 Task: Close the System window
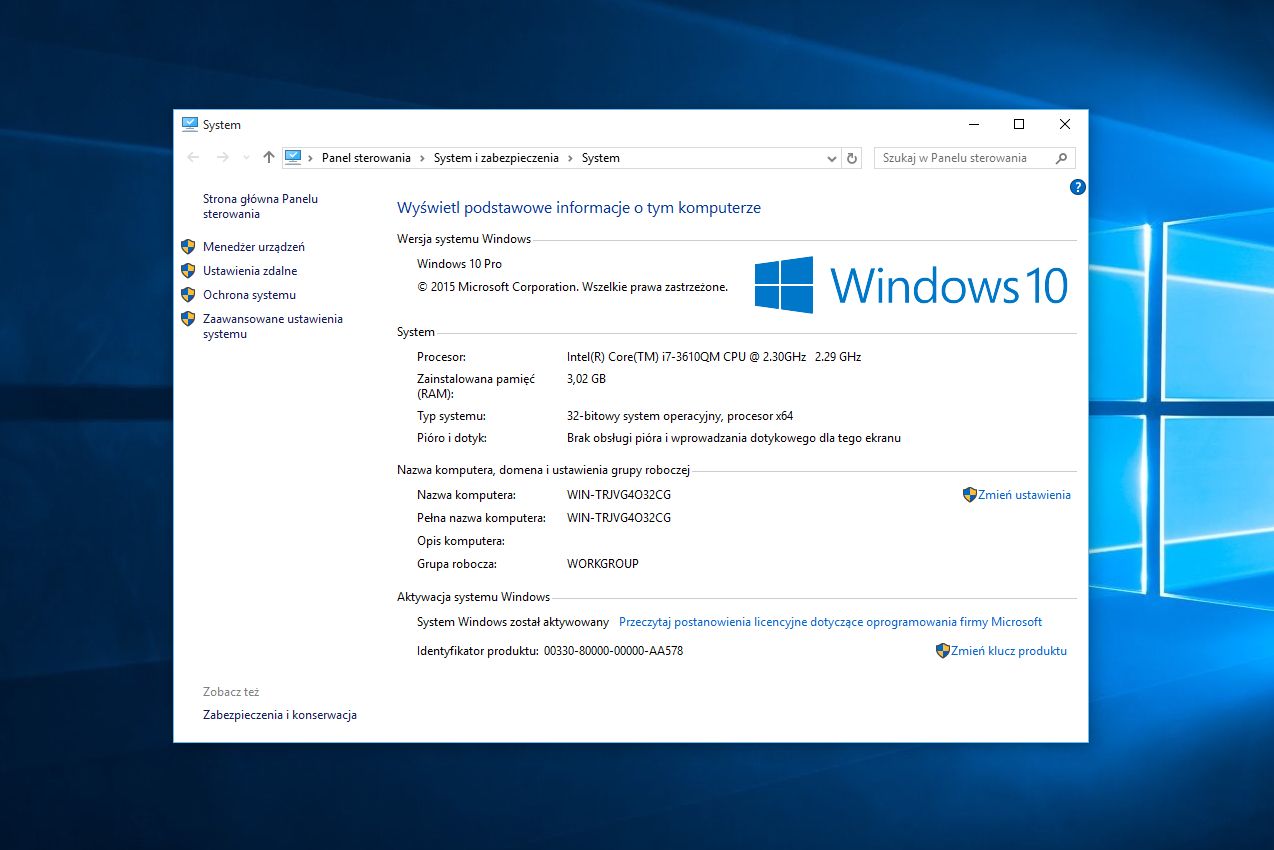pyautogui.click(x=1065, y=124)
